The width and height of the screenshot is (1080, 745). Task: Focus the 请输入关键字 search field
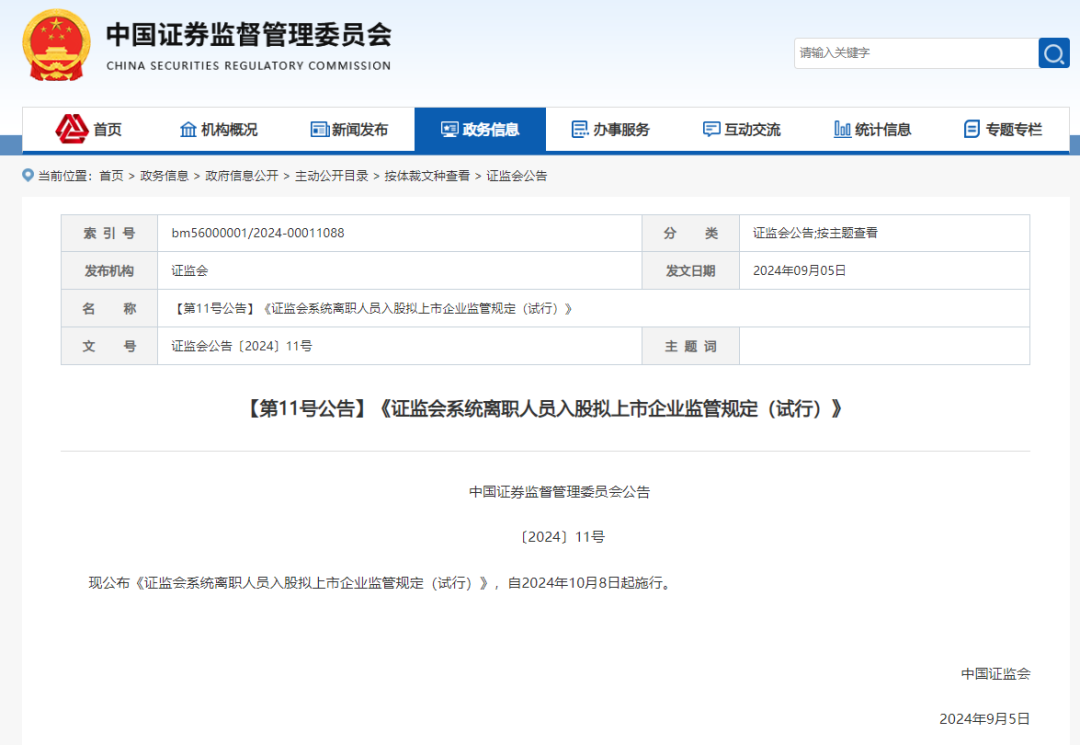(x=916, y=53)
